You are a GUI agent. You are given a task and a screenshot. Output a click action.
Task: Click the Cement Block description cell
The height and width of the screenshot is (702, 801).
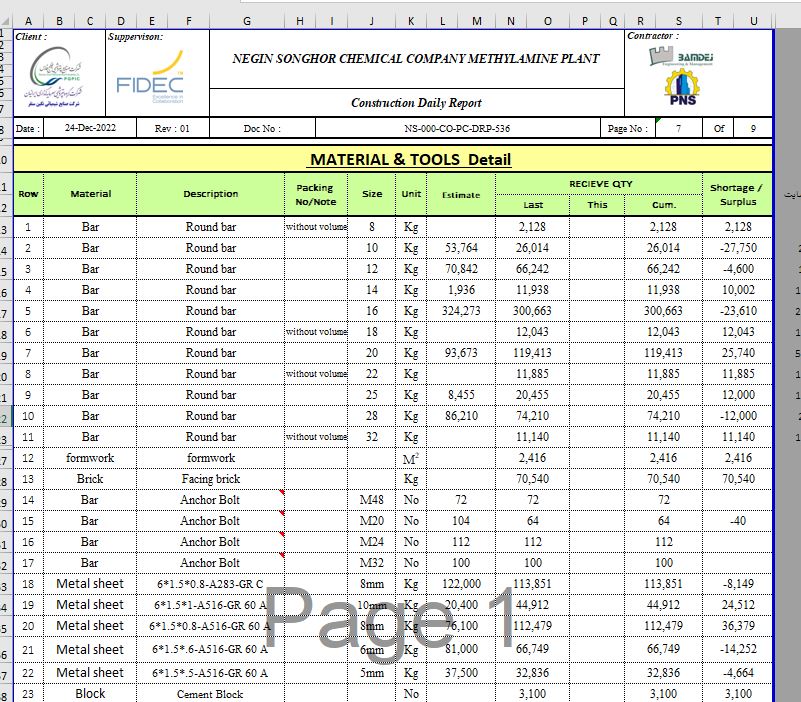[210, 693]
